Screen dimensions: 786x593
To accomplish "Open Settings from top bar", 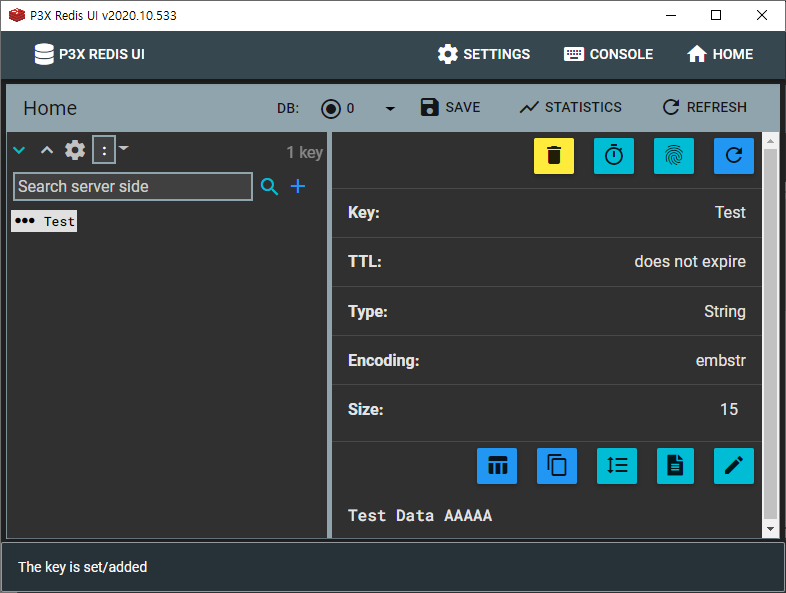I will click(x=483, y=54).
